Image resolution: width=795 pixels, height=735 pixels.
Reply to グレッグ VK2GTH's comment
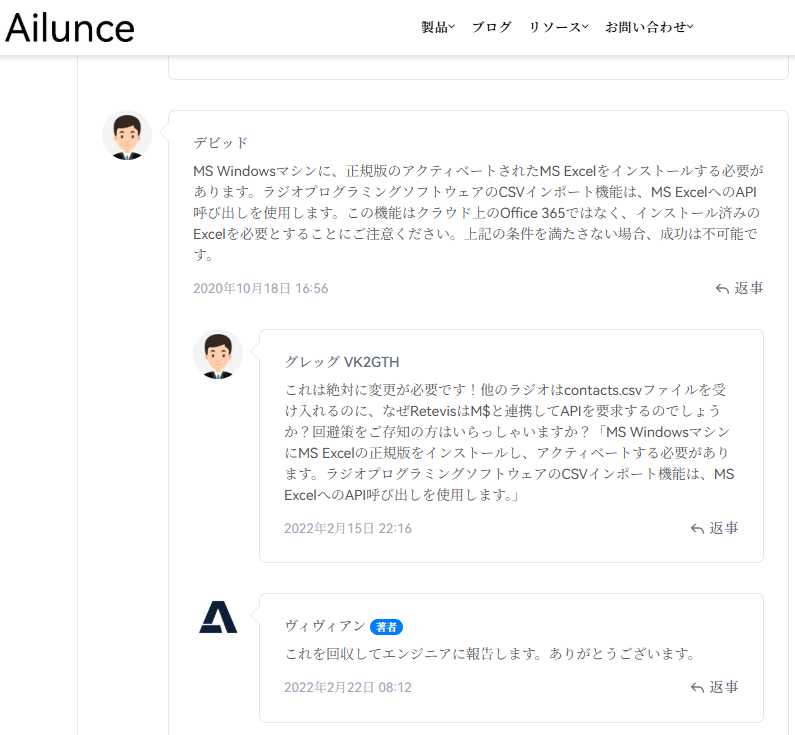(714, 528)
